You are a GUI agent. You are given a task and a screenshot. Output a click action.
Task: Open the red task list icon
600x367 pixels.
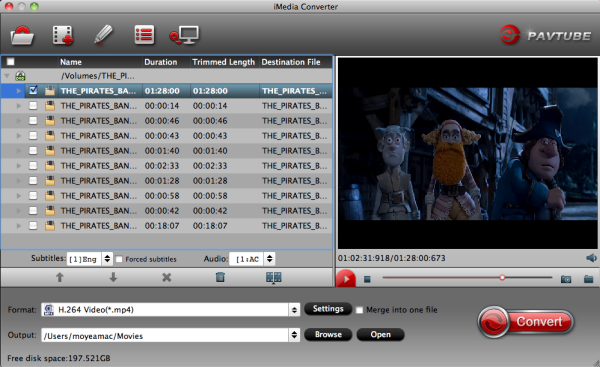tap(144, 35)
